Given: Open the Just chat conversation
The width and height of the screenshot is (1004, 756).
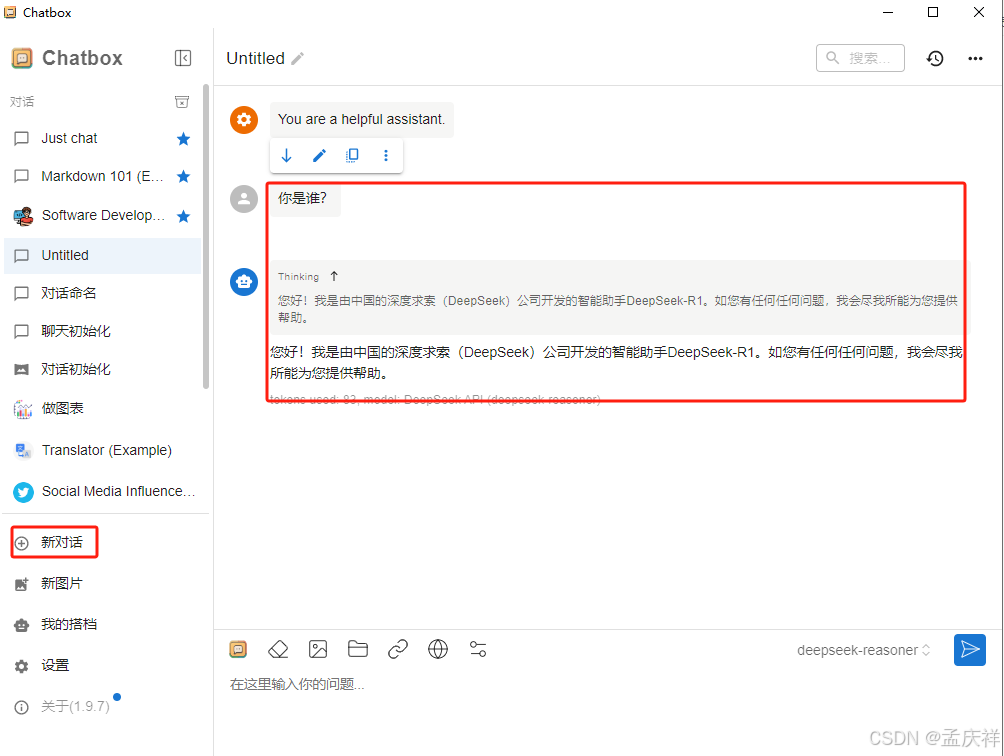Looking at the screenshot, I should pos(102,138).
